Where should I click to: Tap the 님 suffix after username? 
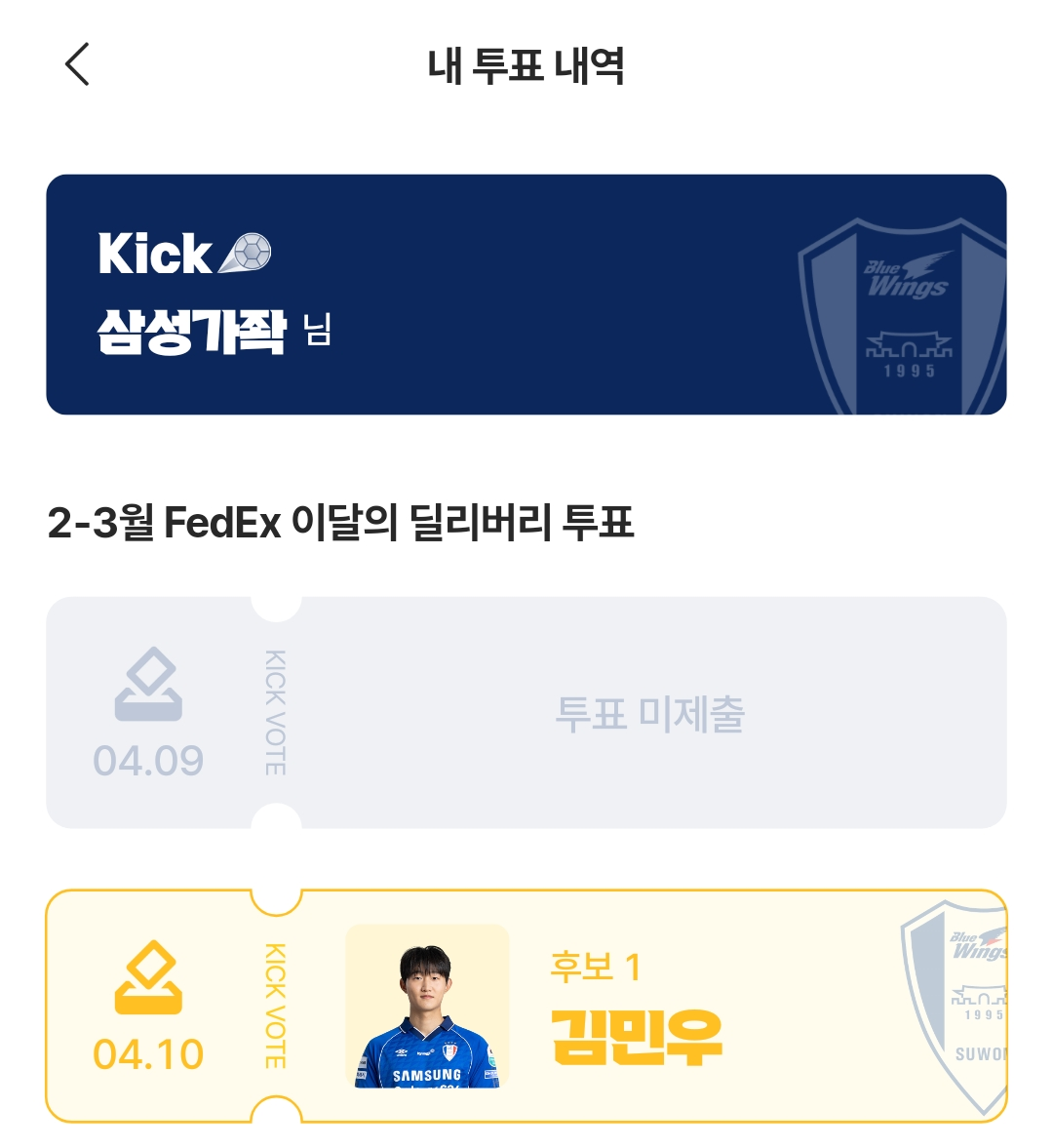318,331
